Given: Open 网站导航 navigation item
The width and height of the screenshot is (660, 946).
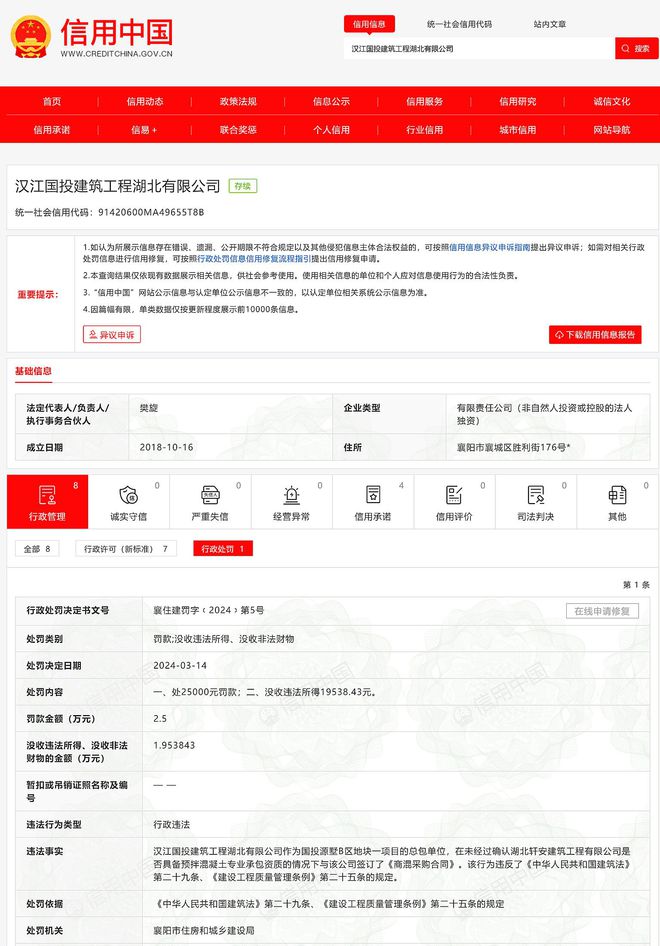Looking at the screenshot, I should (x=611, y=130).
